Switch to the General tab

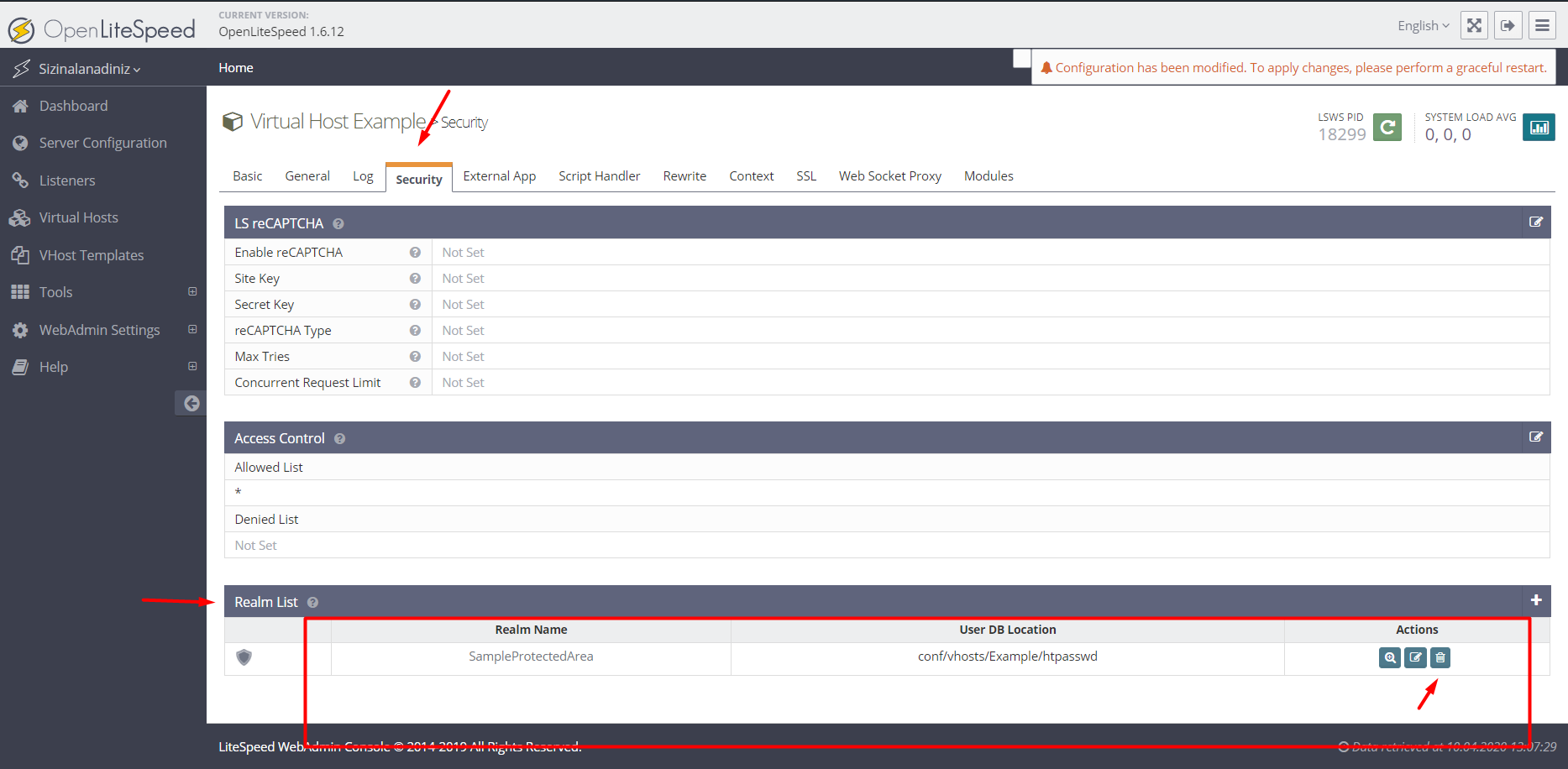point(307,176)
